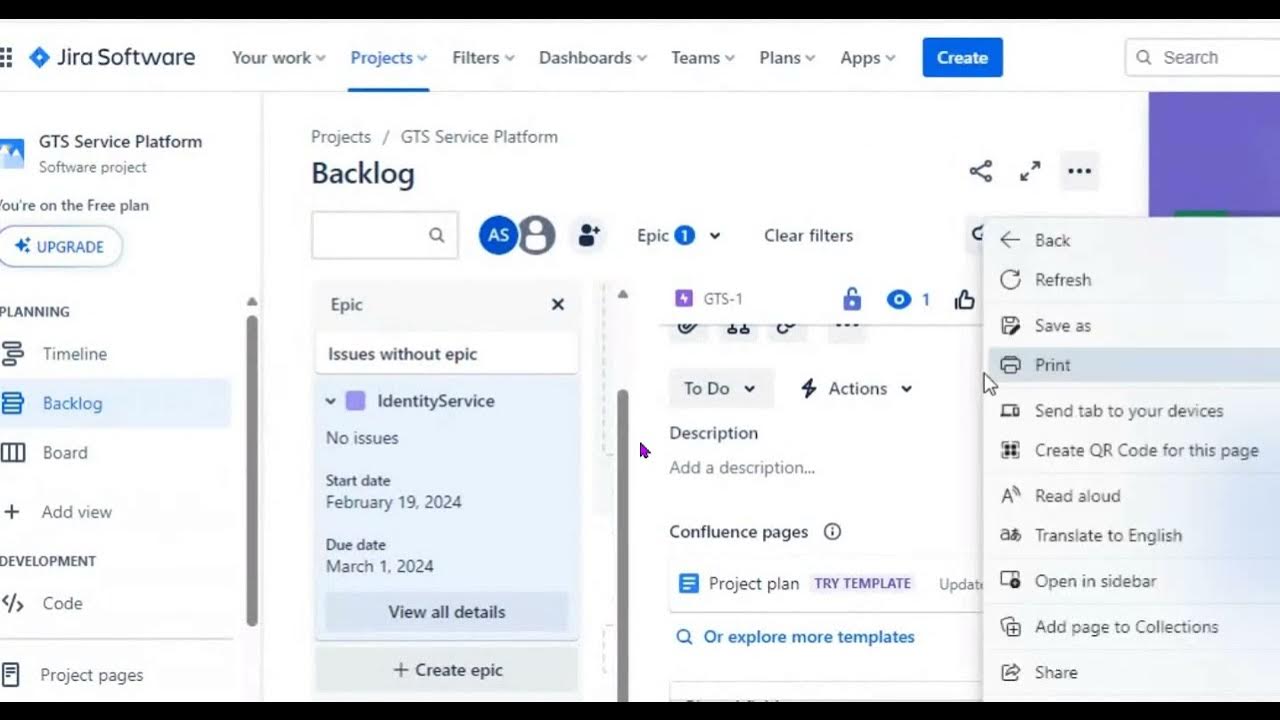Toggle watching with the eye icon
Image resolution: width=1280 pixels, height=720 pixels.
[898, 299]
